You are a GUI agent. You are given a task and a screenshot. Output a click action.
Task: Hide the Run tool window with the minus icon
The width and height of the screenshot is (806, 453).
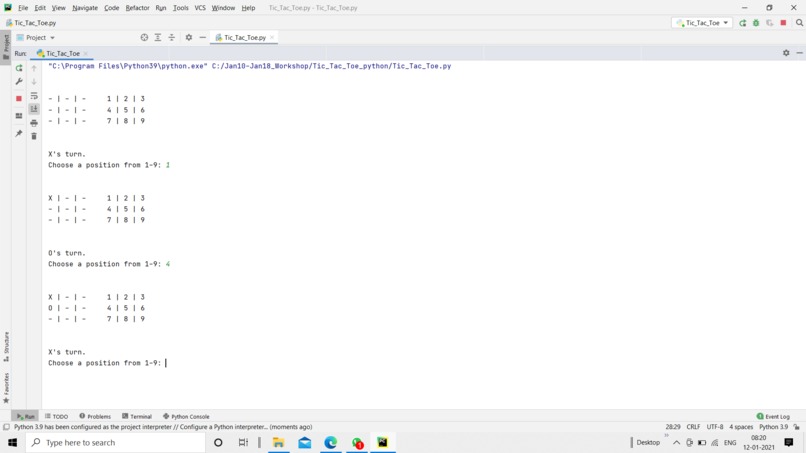click(x=799, y=53)
